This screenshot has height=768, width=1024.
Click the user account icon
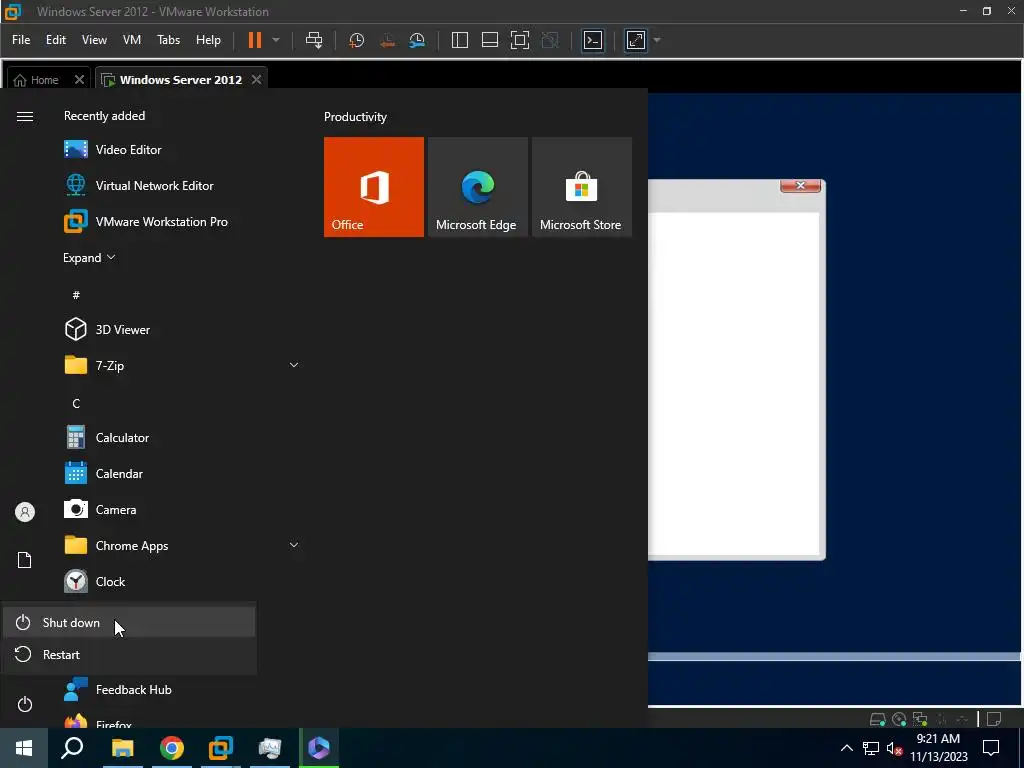pos(25,512)
